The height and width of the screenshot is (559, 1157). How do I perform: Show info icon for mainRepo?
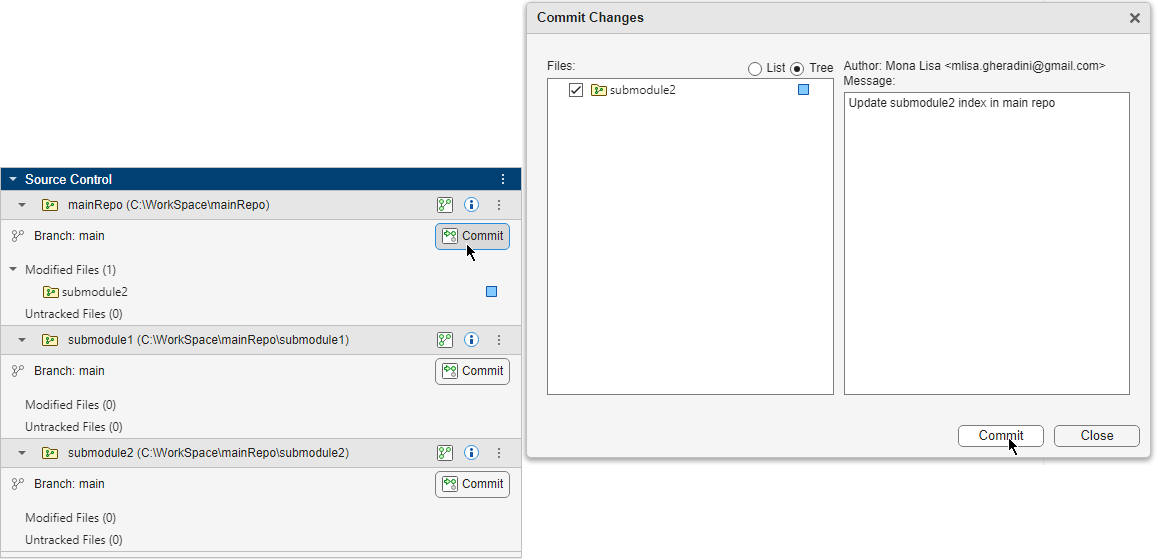point(472,205)
